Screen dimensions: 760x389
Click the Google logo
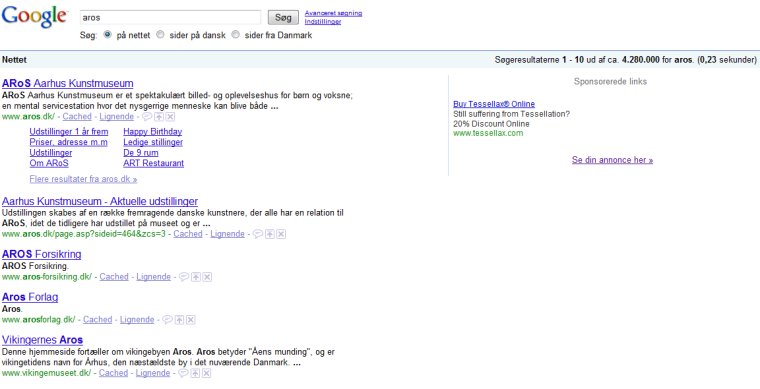coord(34,17)
